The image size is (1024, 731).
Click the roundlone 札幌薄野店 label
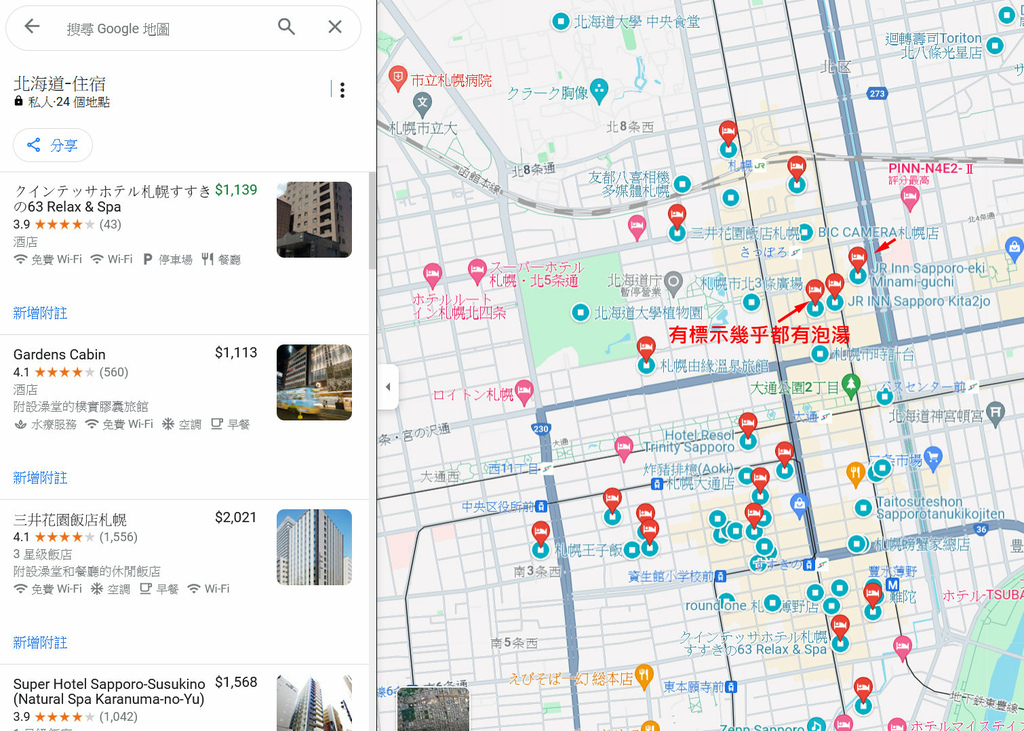pos(751,606)
